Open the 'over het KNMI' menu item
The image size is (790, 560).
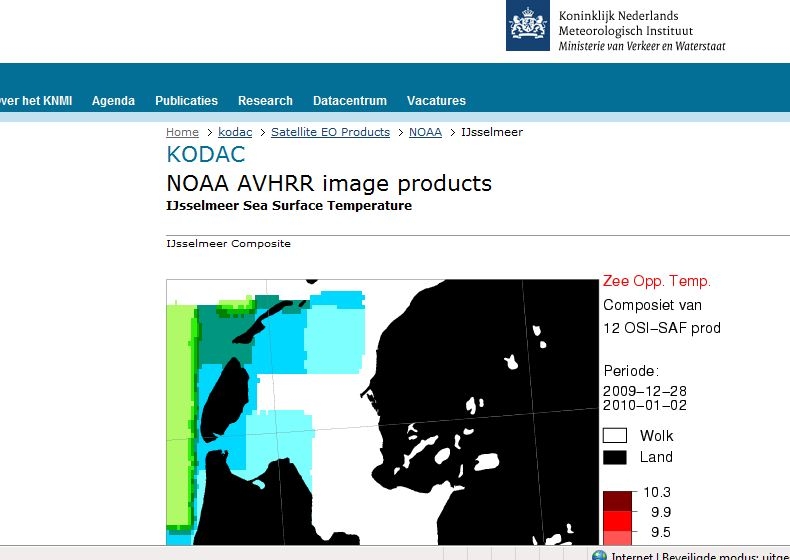[x=36, y=101]
